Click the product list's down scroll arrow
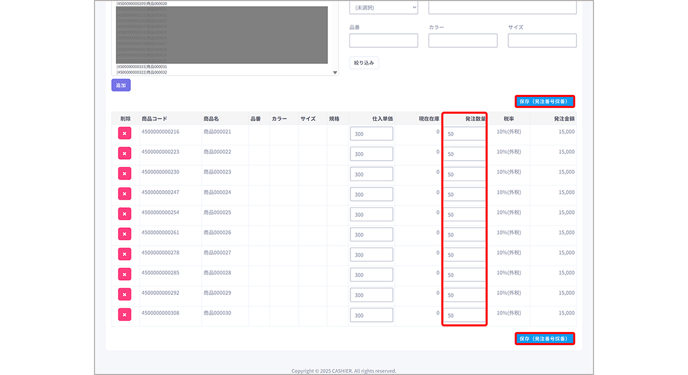Viewport: 688px width, 375px height. (335, 72)
